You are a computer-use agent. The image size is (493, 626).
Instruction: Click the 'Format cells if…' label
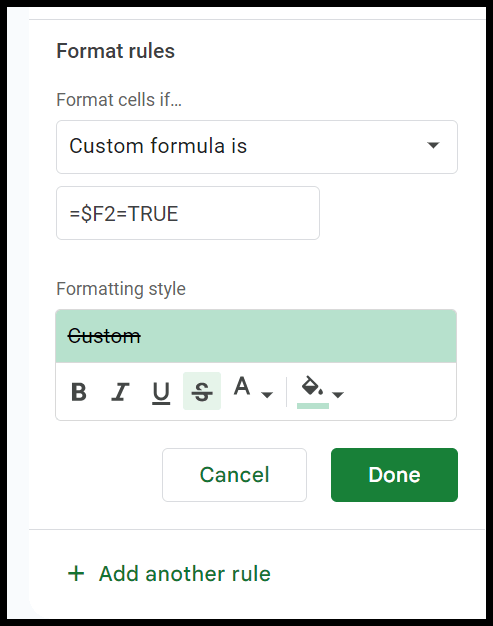(x=119, y=100)
